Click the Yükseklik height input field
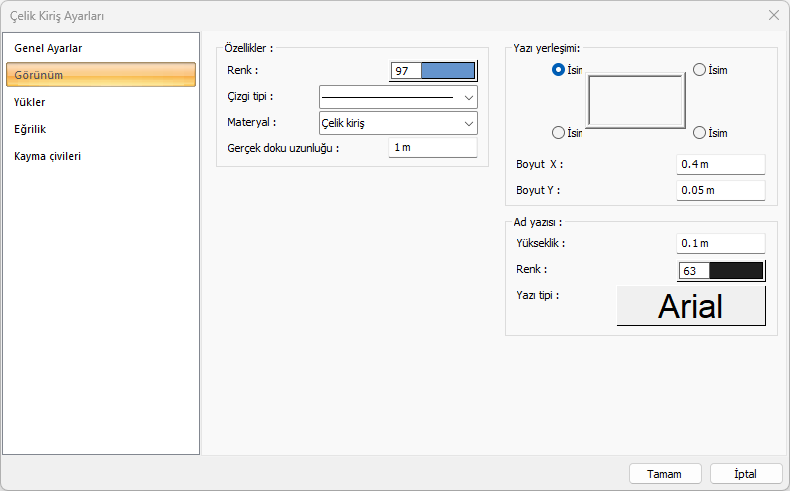This screenshot has width=790, height=491. coord(720,243)
